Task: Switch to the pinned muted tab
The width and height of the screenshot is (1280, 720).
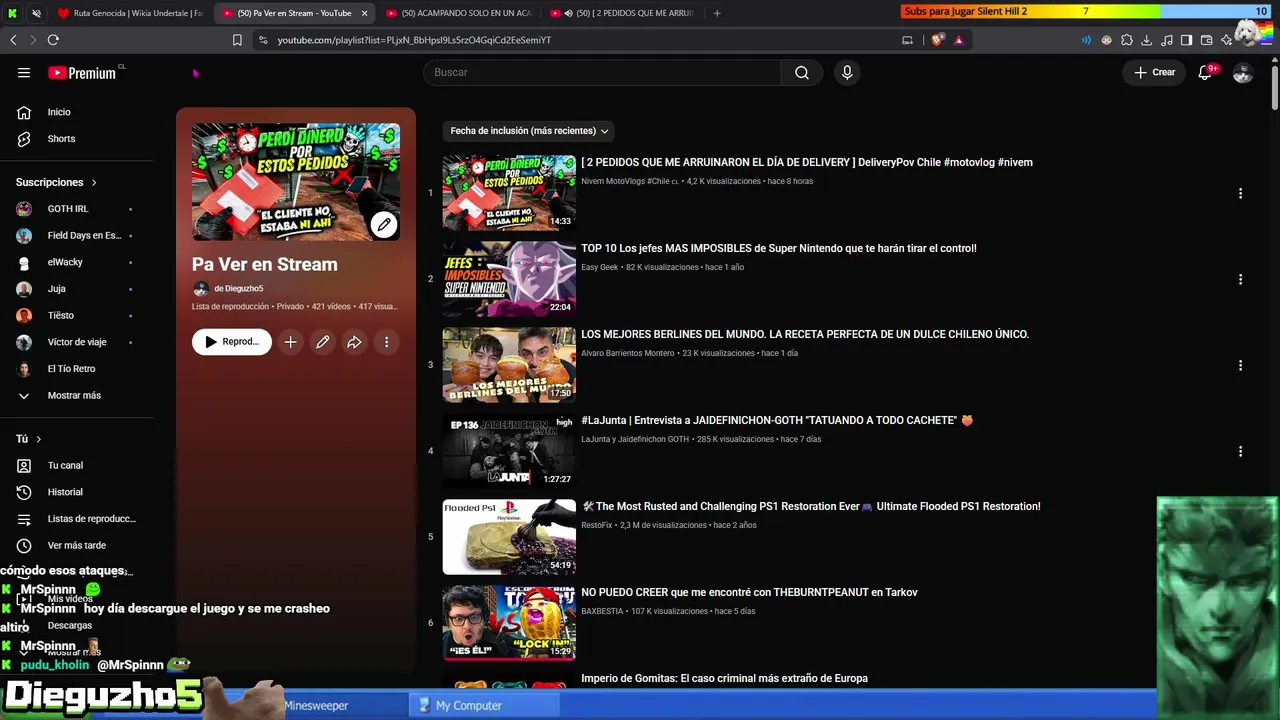Action: (36, 13)
